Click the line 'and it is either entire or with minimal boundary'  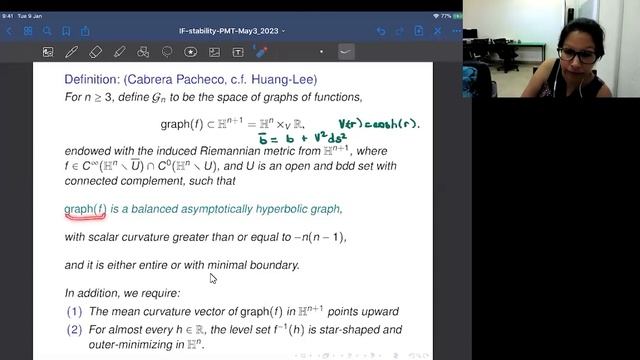click(182, 265)
